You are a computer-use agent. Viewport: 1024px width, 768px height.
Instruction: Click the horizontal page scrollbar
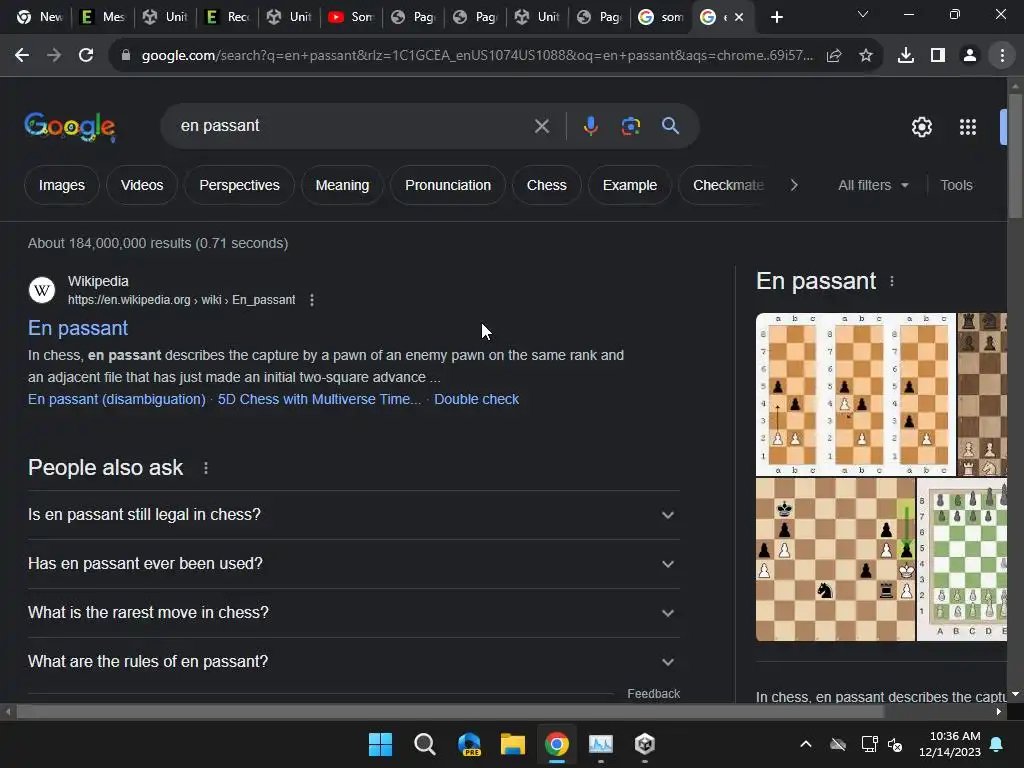pyautogui.click(x=449, y=711)
